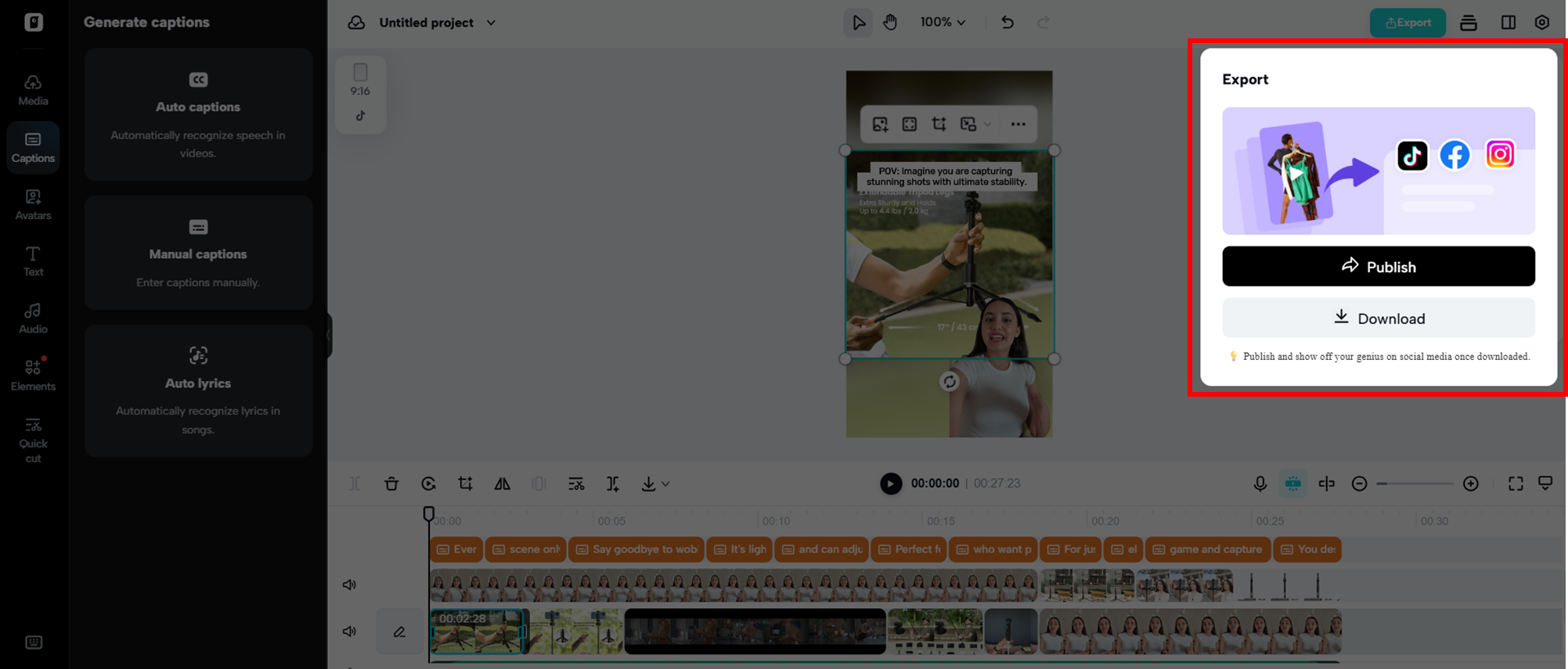Toggle the preview axis split icon
Viewport: 1568px width, 669px height.
pyautogui.click(x=1326, y=484)
